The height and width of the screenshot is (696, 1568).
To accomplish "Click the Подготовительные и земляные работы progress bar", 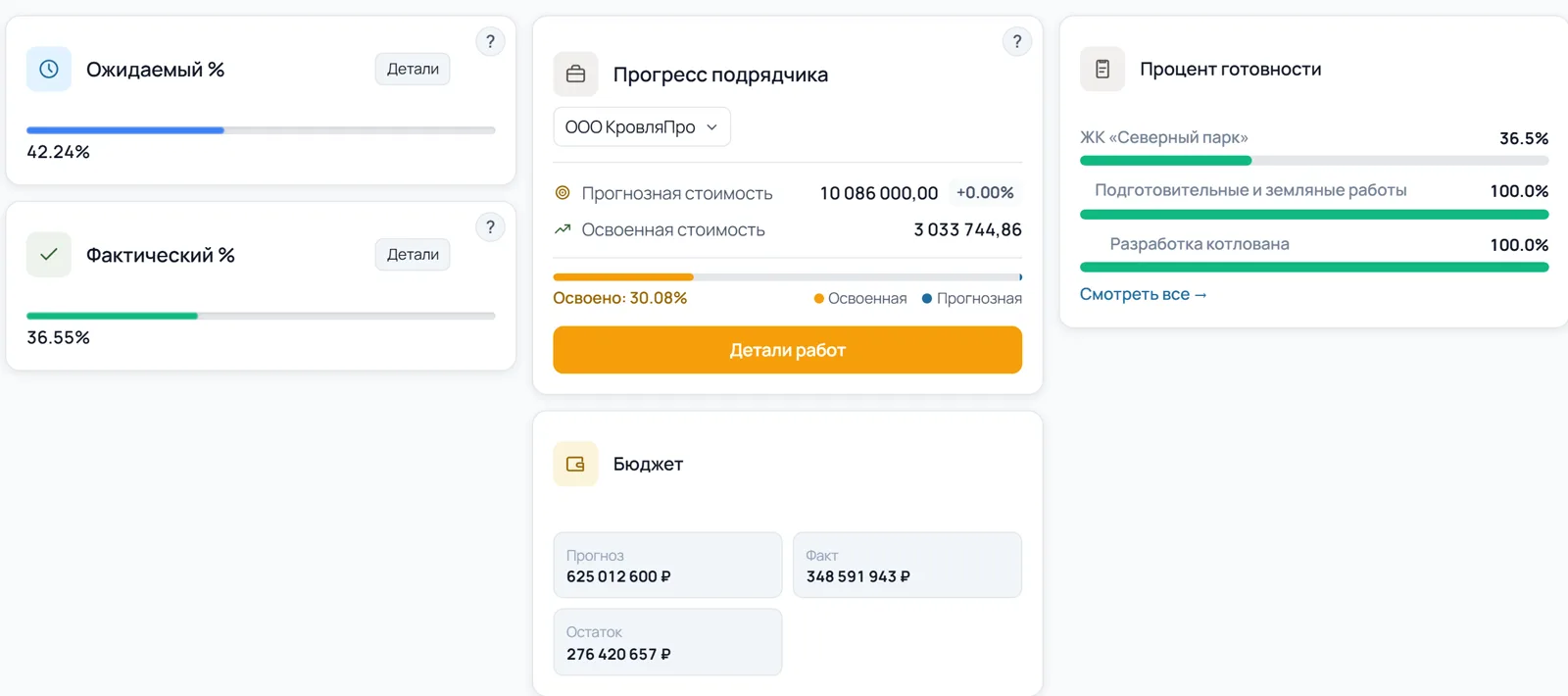I will [1314, 214].
